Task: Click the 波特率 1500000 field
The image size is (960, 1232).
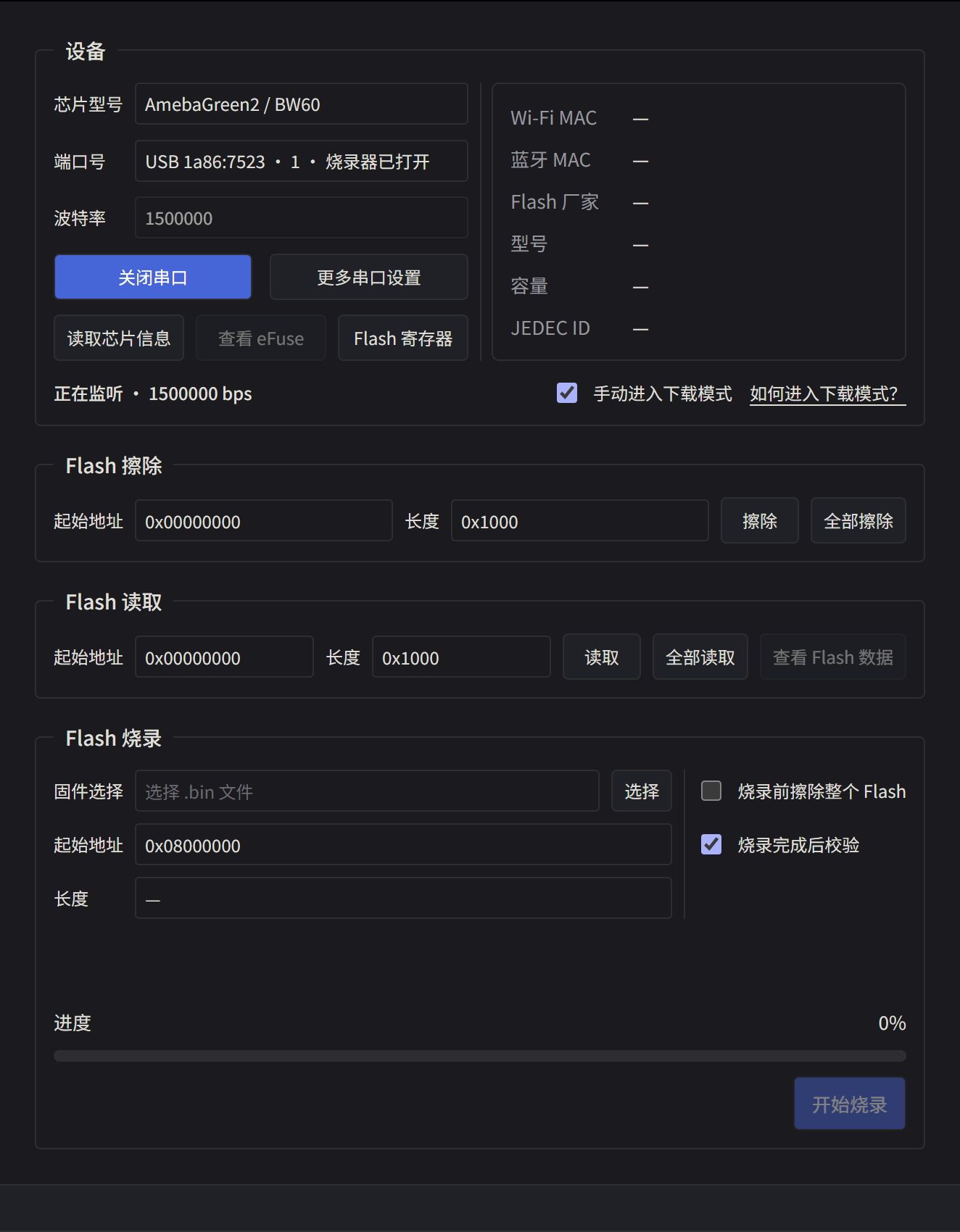Action: [x=302, y=217]
